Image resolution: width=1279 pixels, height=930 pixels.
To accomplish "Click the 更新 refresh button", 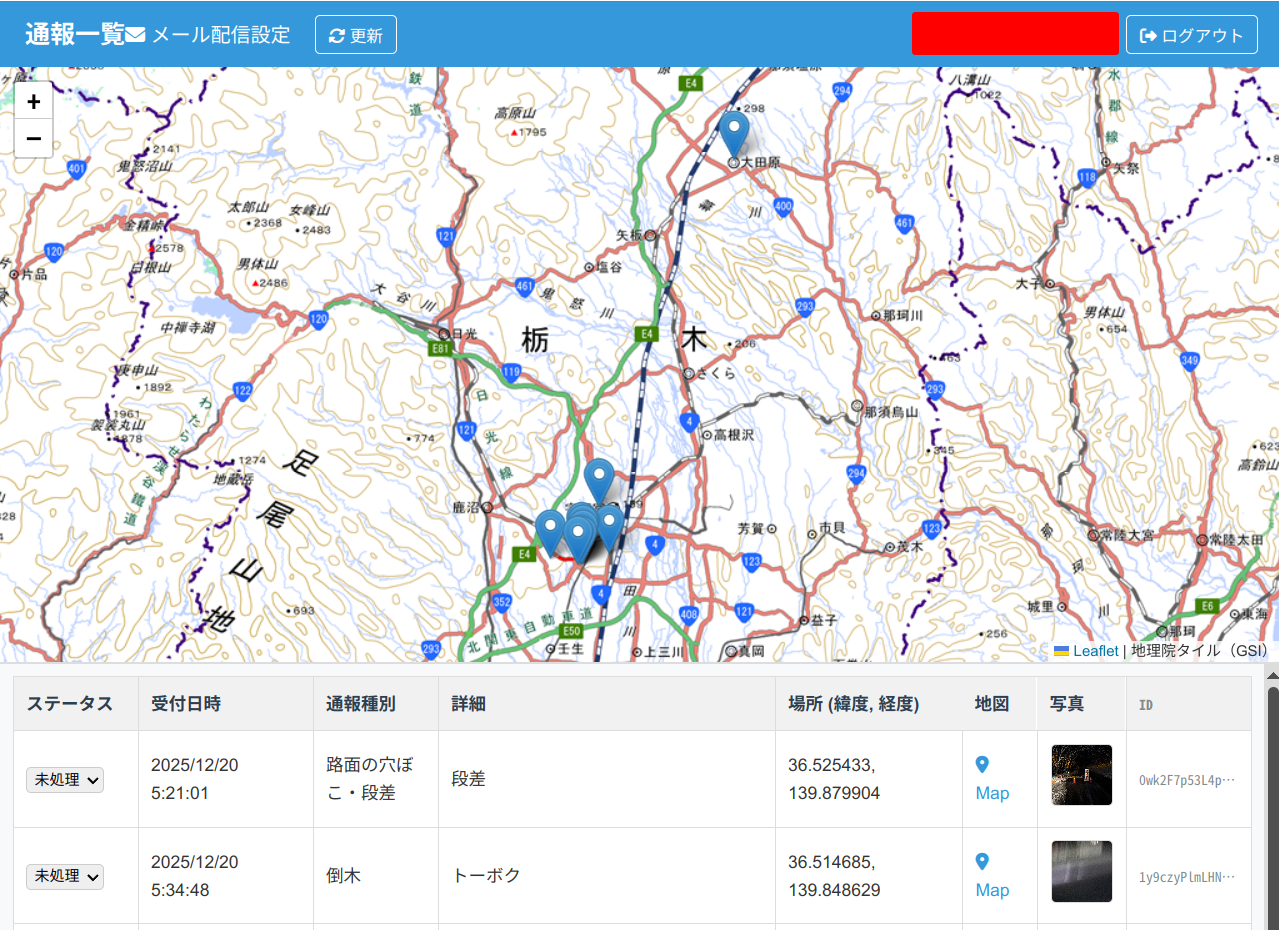I will (x=356, y=35).
